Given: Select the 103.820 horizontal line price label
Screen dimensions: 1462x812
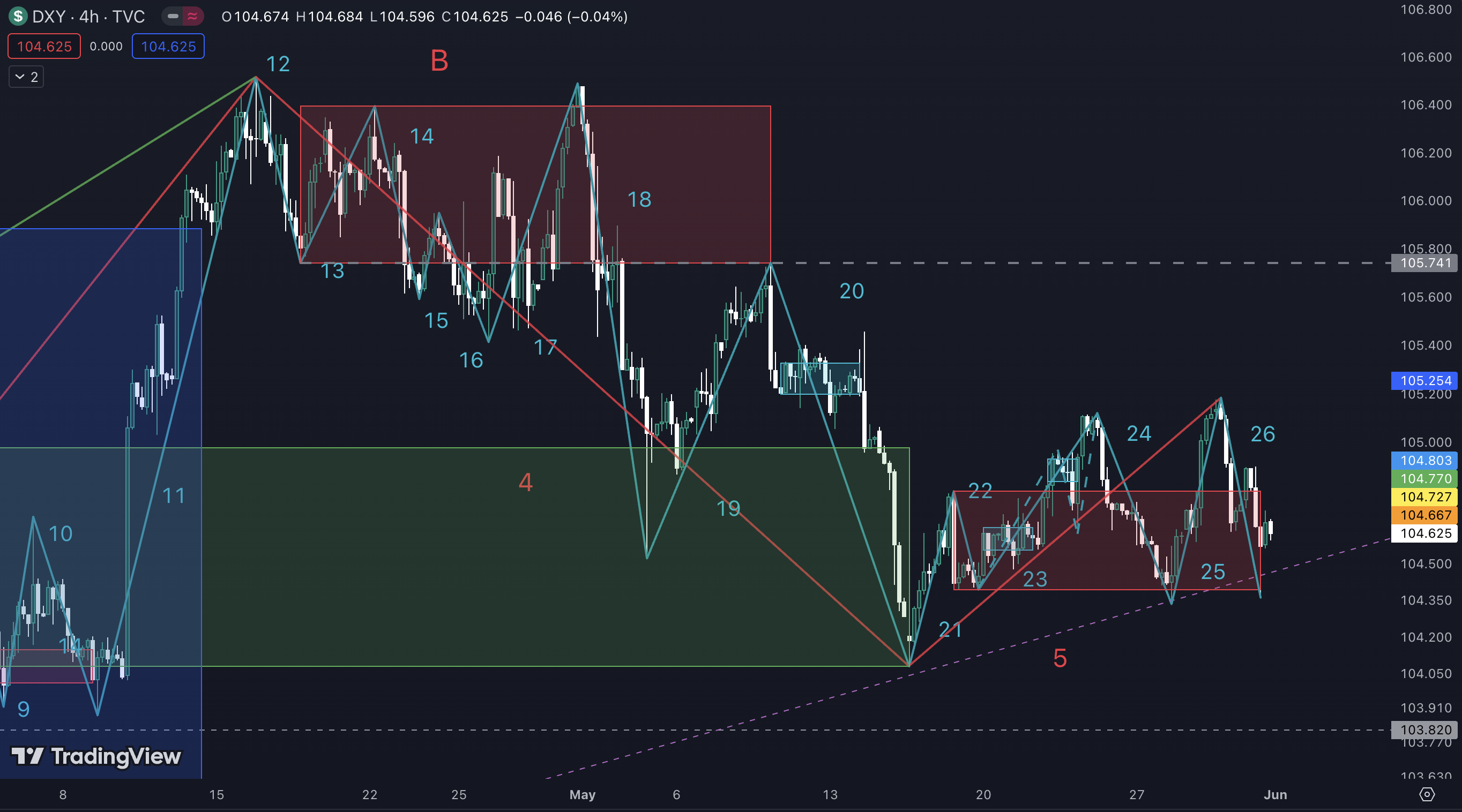Looking at the screenshot, I should (1425, 730).
